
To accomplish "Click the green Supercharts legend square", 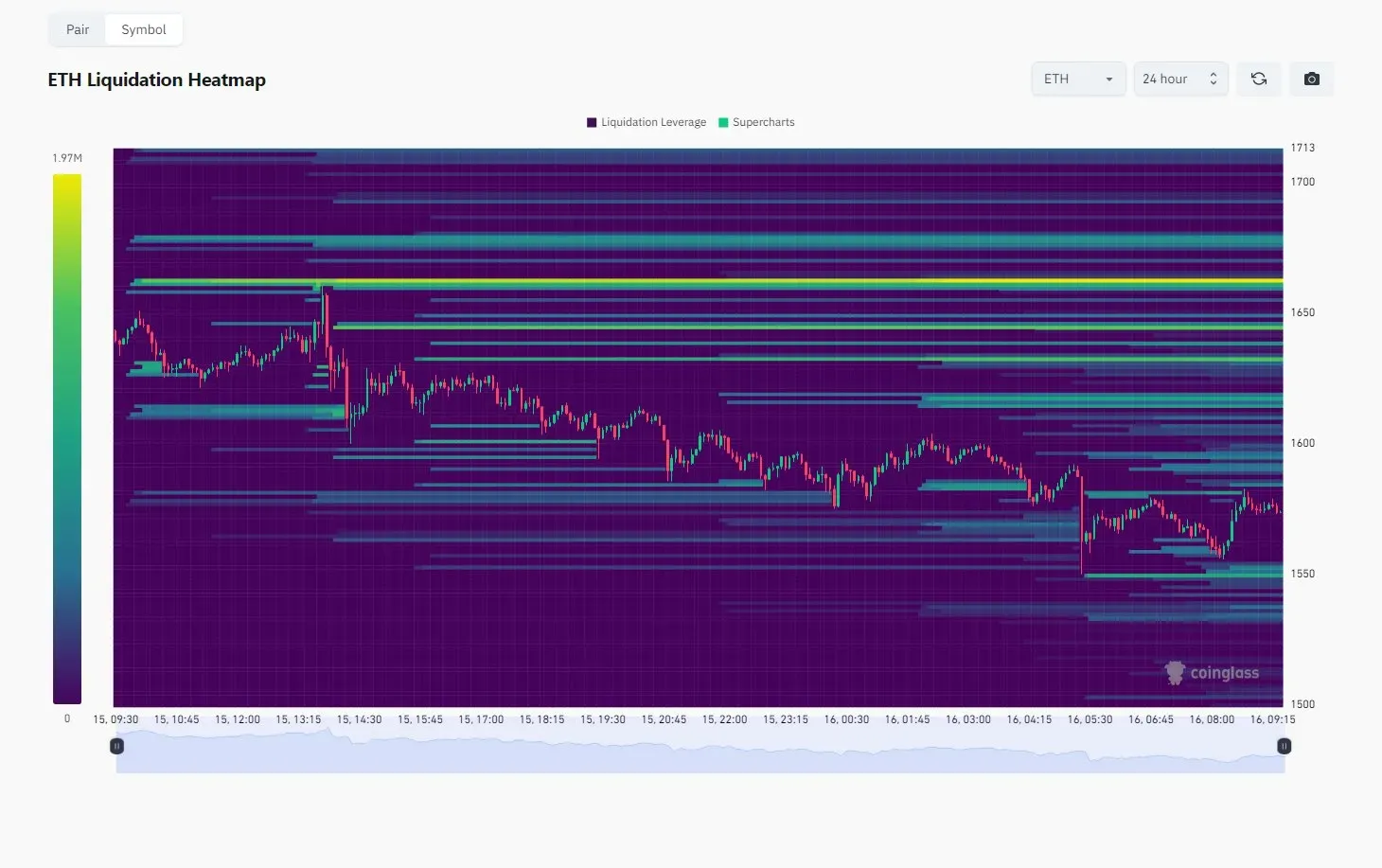I will tap(723, 123).
